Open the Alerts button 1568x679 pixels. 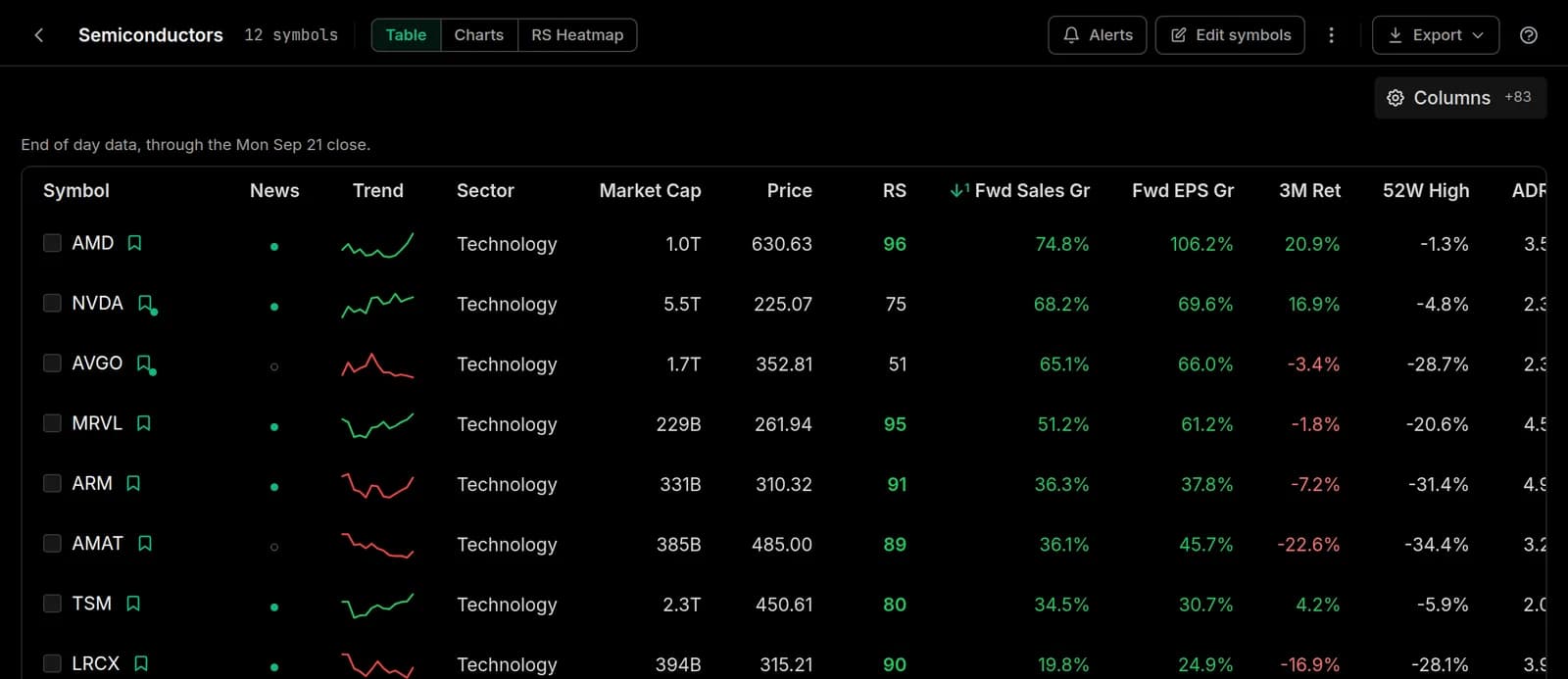click(x=1098, y=35)
